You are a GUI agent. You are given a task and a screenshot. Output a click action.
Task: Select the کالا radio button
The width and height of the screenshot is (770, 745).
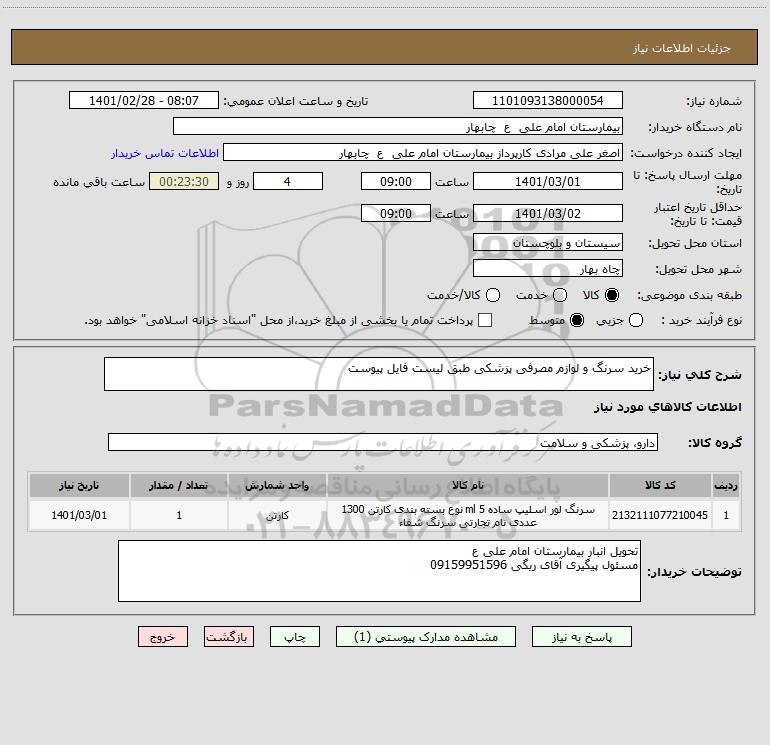[x=612, y=295]
